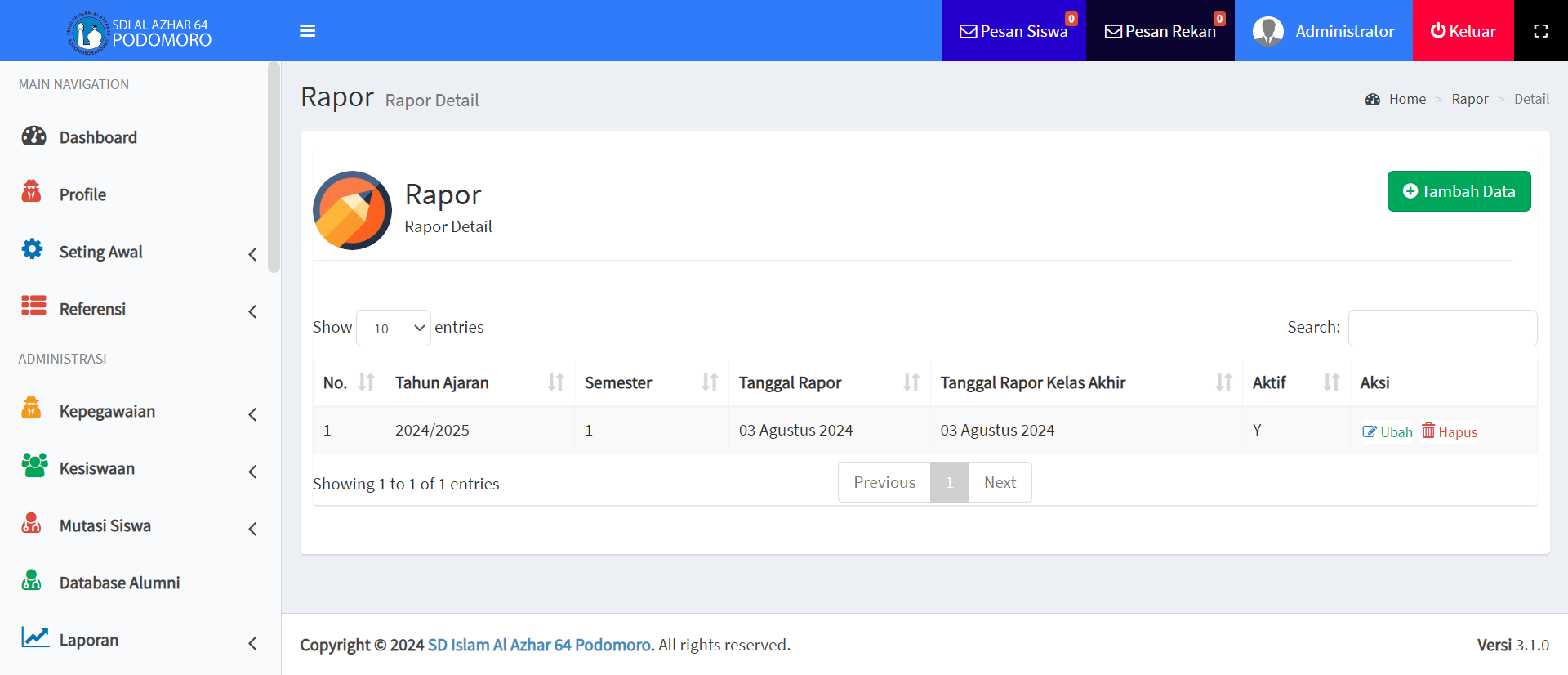
Task: Click the Keluar logout button
Action: [x=1463, y=31]
